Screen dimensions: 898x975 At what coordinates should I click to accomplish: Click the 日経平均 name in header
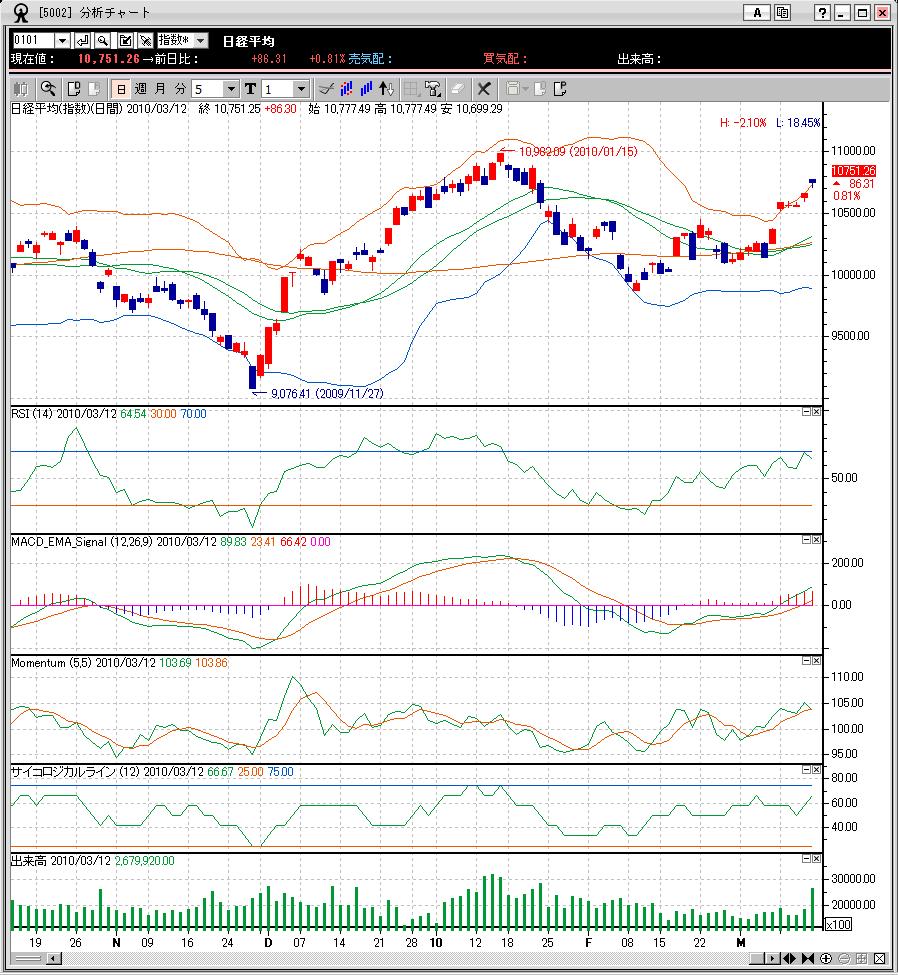coord(248,41)
